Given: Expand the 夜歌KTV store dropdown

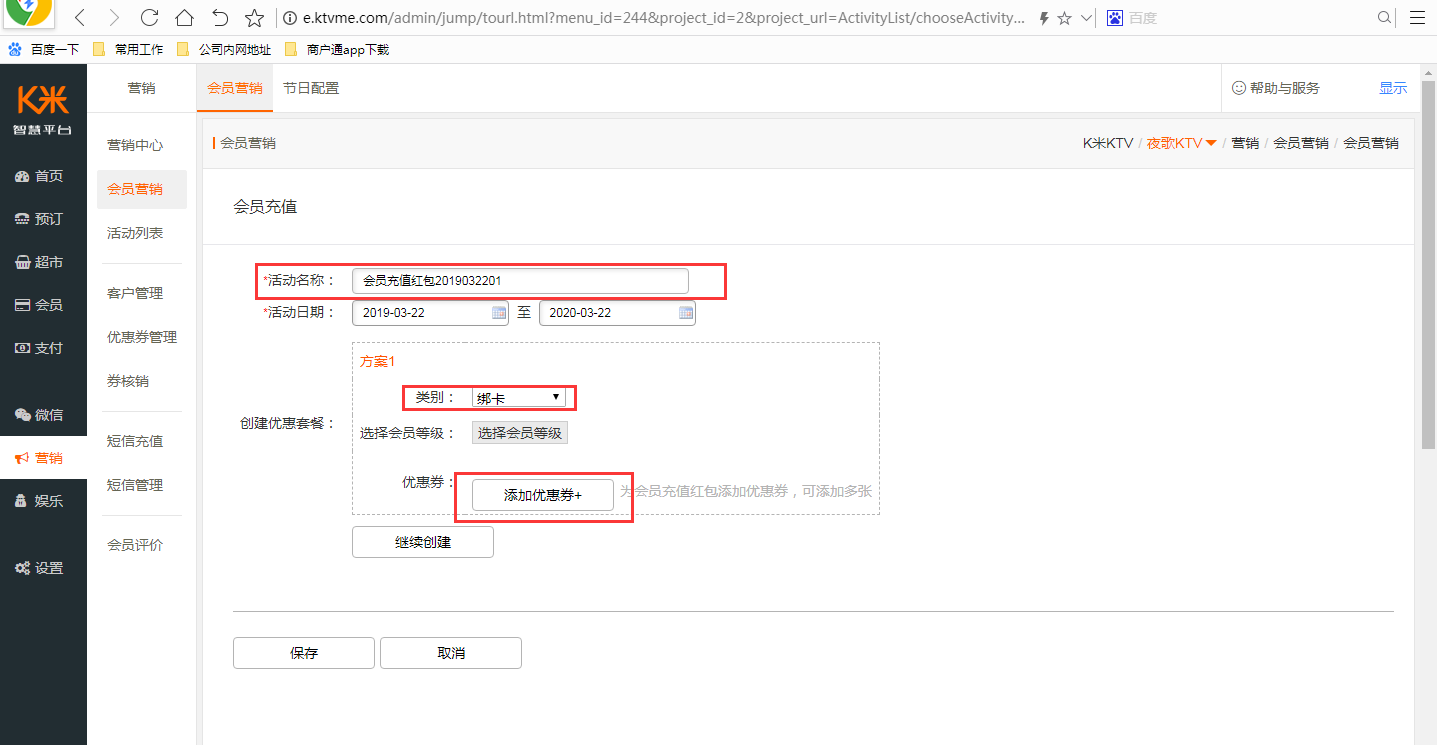Looking at the screenshot, I should [1181, 143].
